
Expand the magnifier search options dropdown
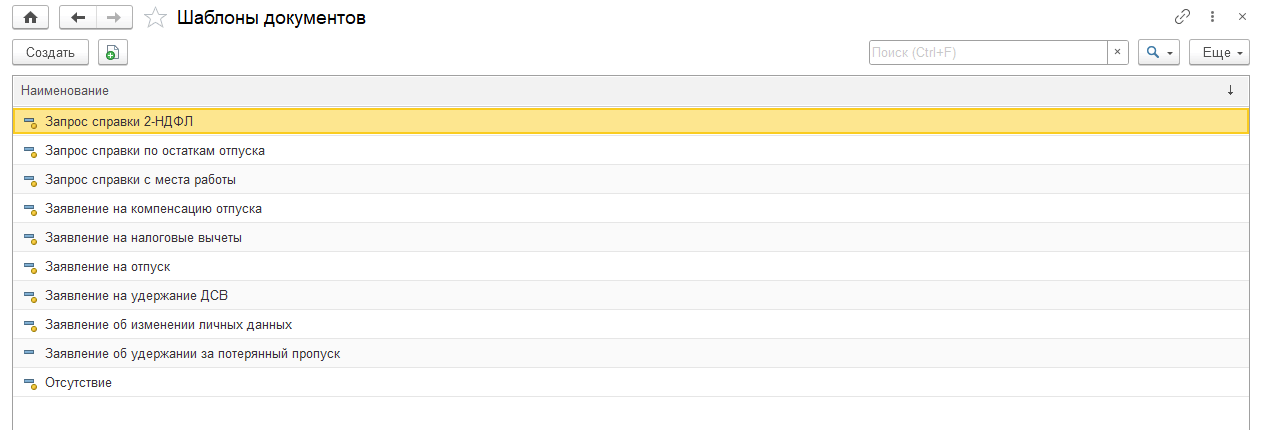(1159, 52)
